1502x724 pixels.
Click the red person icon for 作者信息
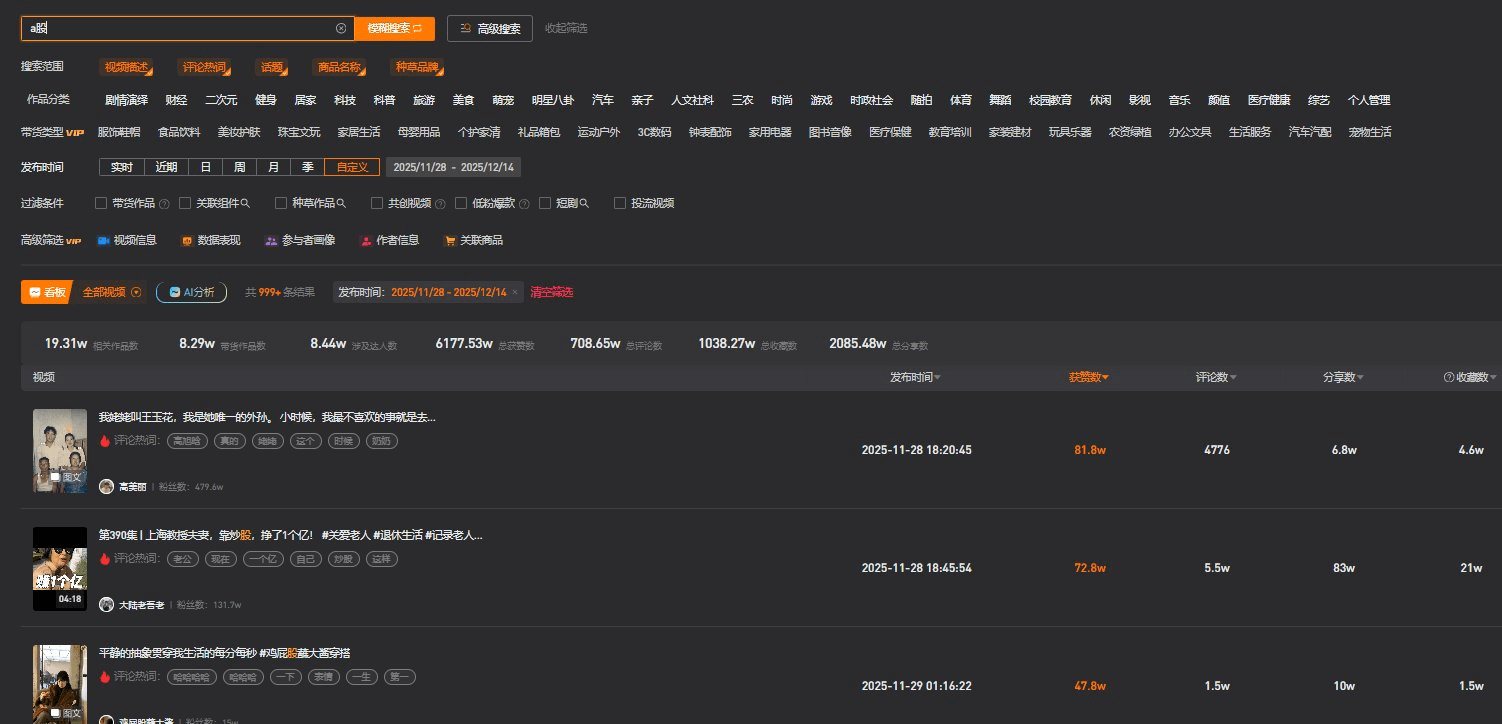366,241
